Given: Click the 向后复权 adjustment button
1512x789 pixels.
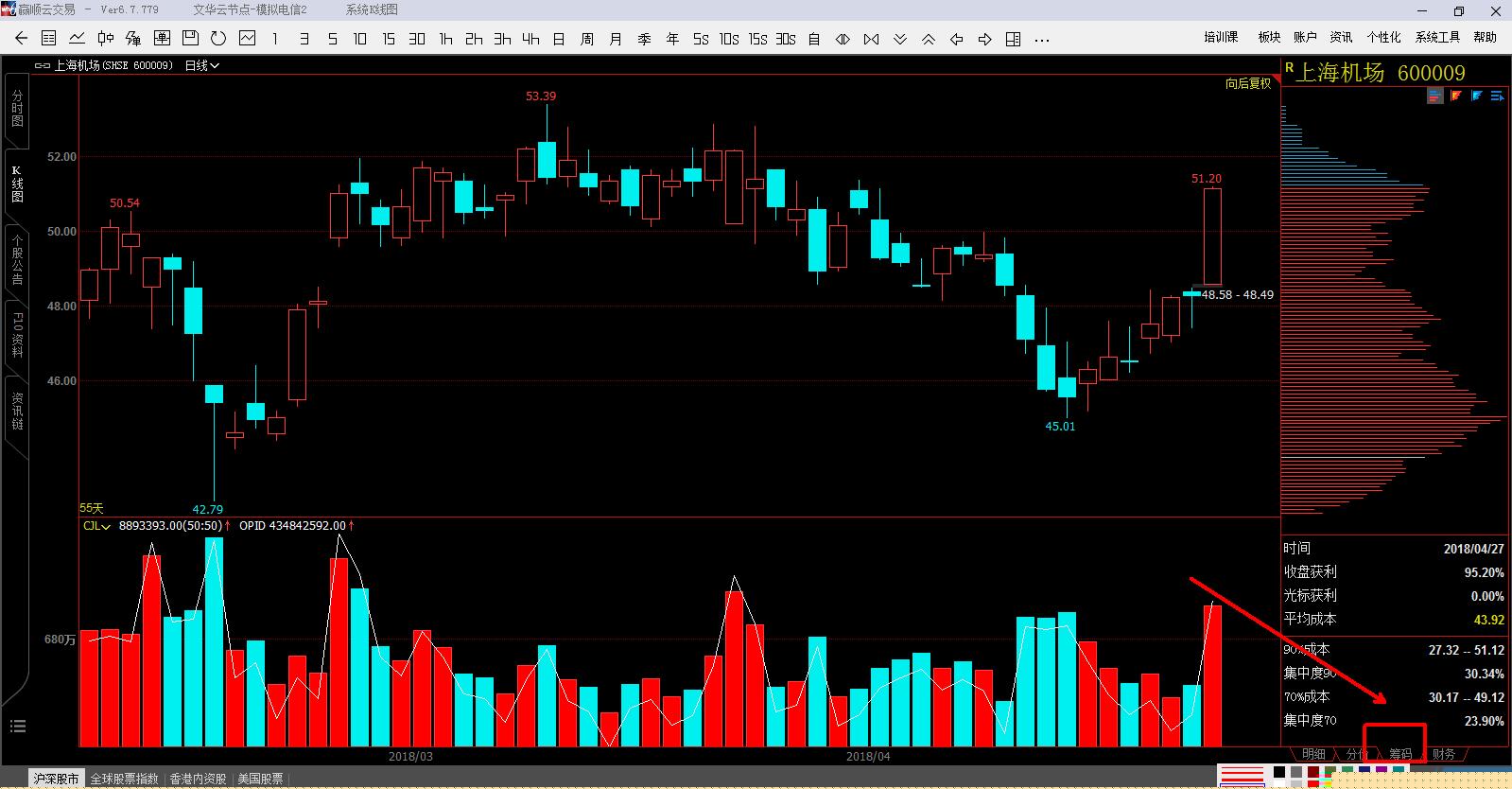Looking at the screenshot, I should pyautogui.click(x=1248, y=83).
